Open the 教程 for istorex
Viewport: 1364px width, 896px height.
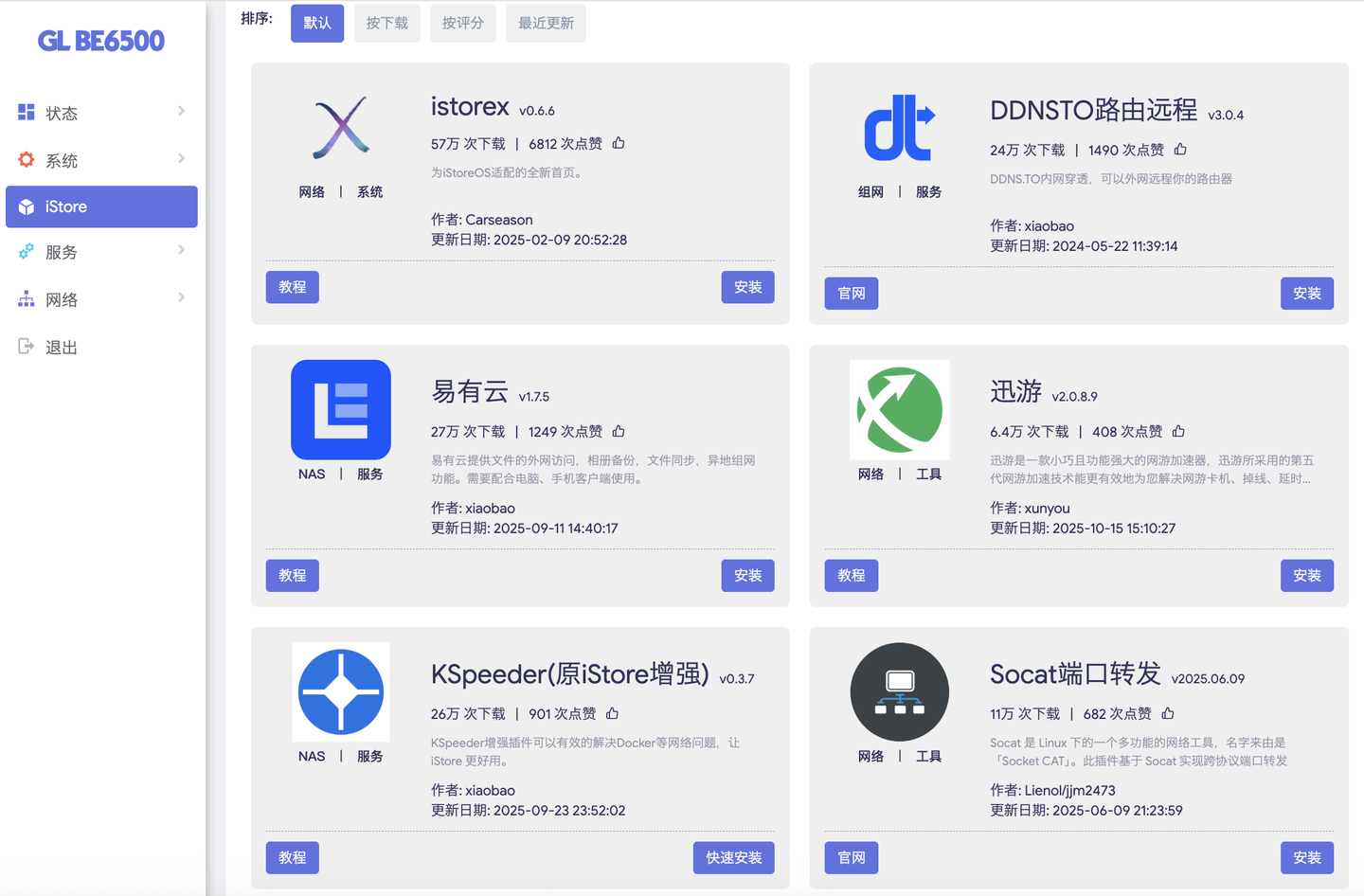click(x=292, y=287)
